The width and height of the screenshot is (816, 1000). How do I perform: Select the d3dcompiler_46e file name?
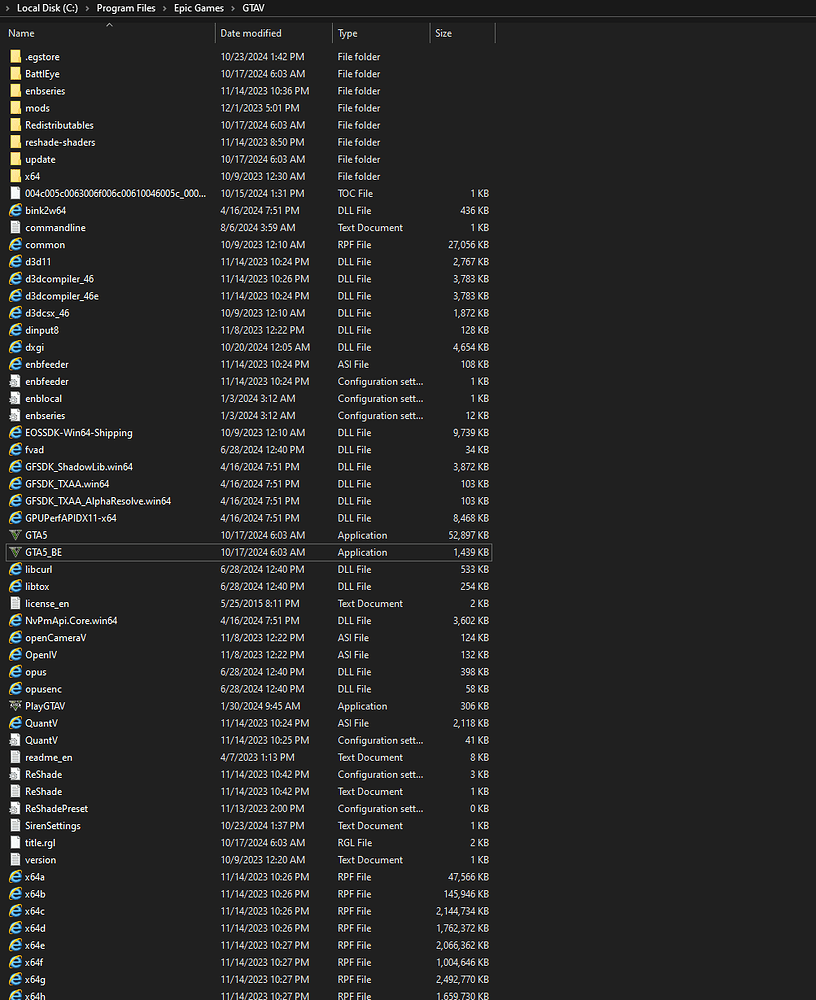click(62, 296)
